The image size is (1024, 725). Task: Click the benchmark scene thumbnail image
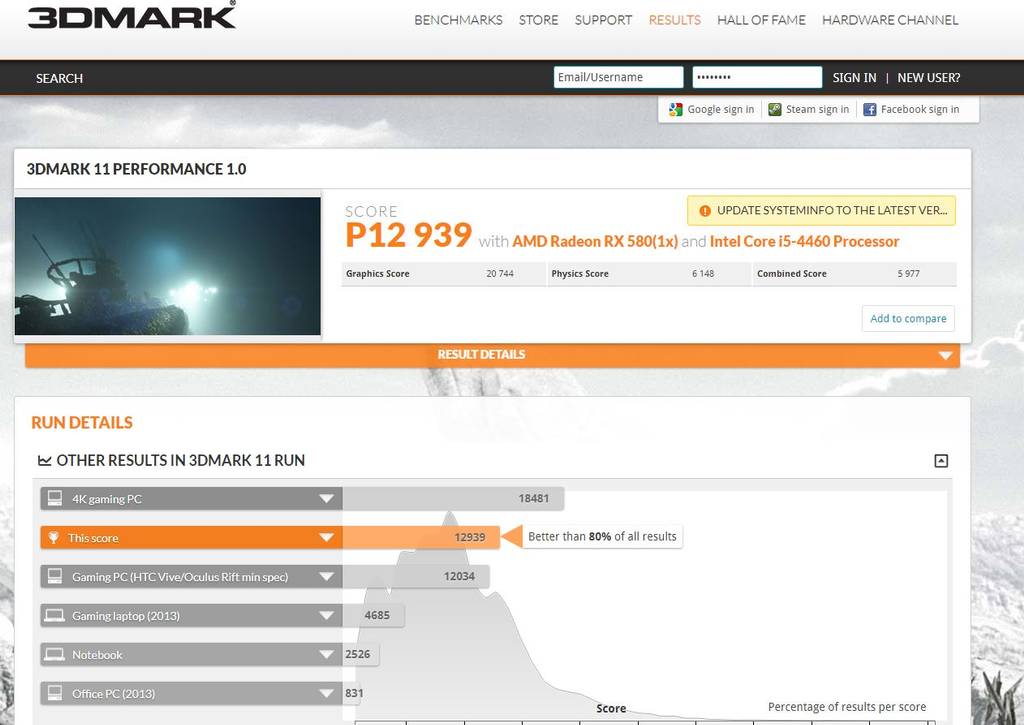168,266
